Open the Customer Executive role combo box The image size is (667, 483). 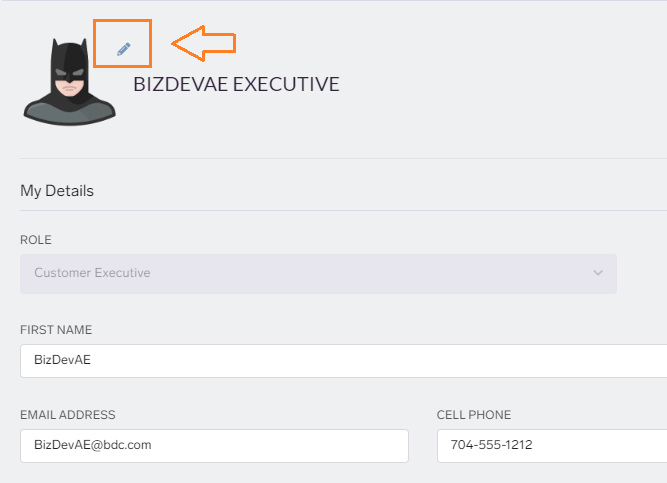[x=318, y=274]
